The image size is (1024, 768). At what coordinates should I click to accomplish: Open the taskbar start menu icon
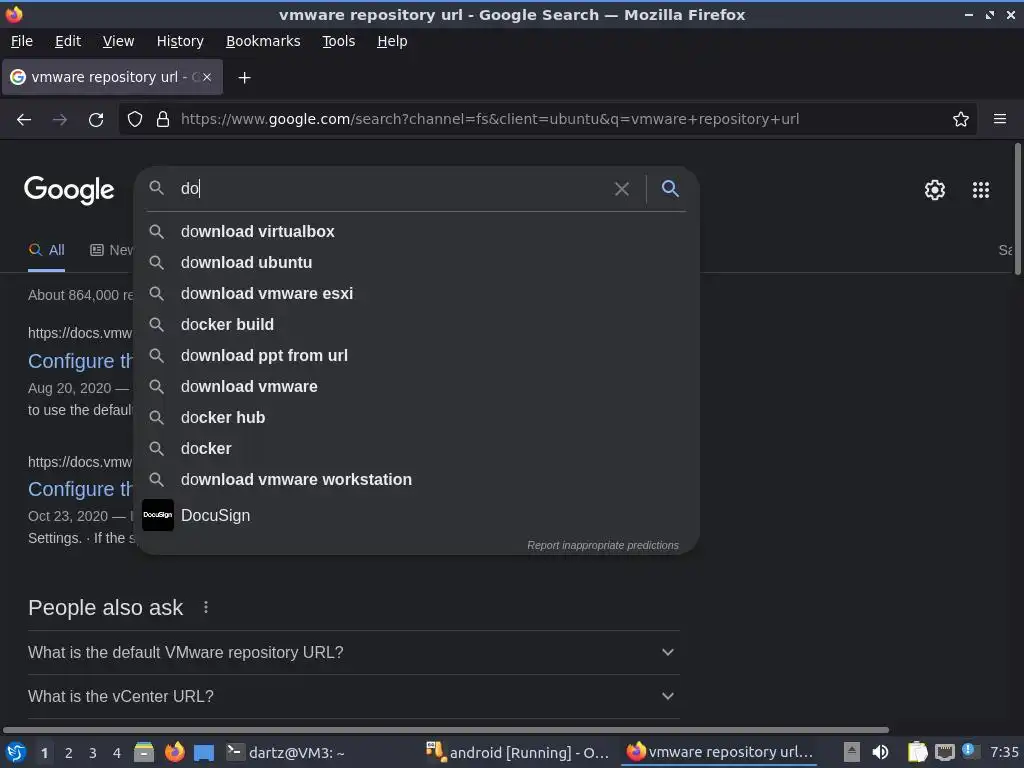[16, 752]
